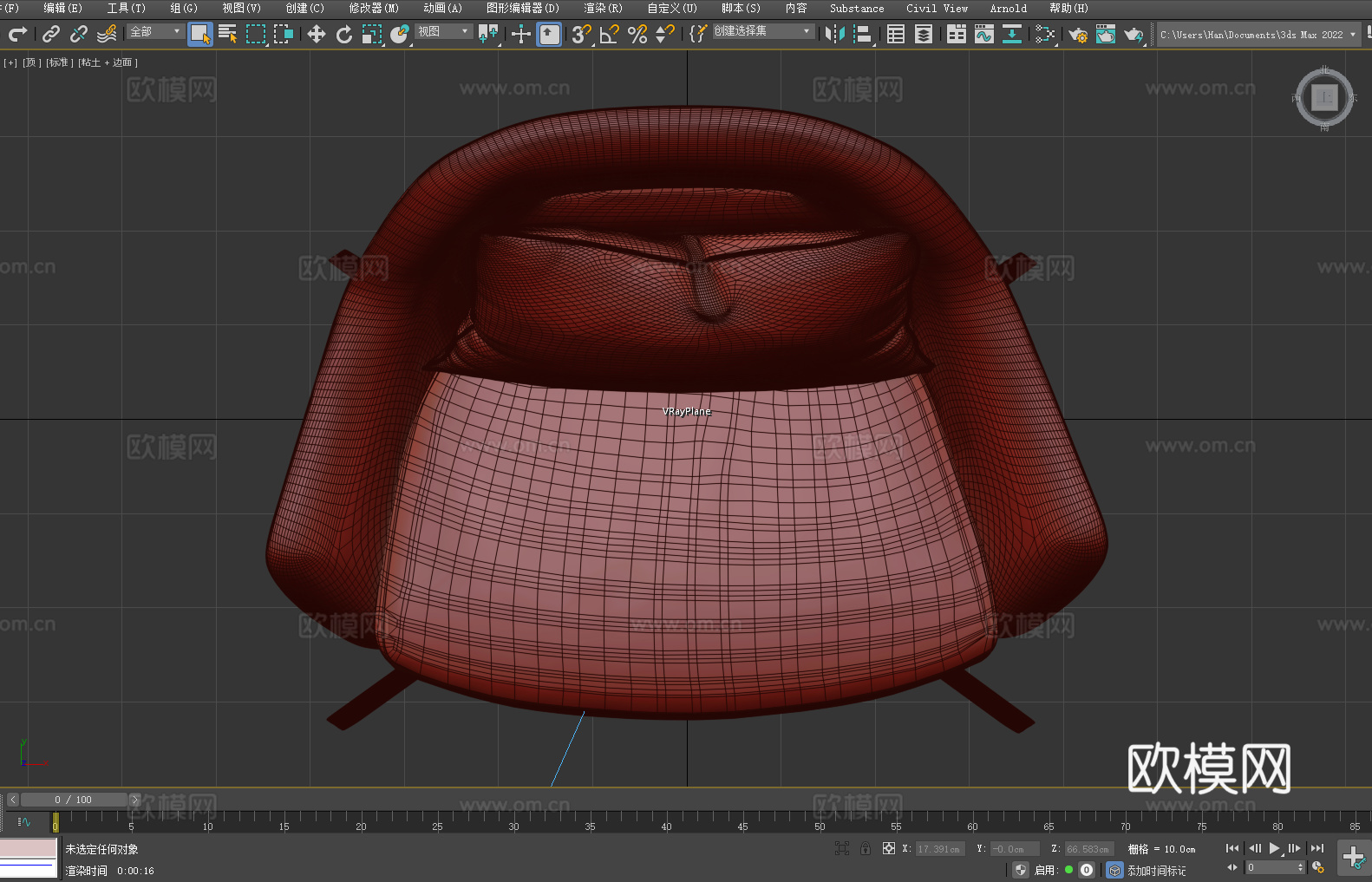Click the Render Production teapot icon

(1134, 34)
